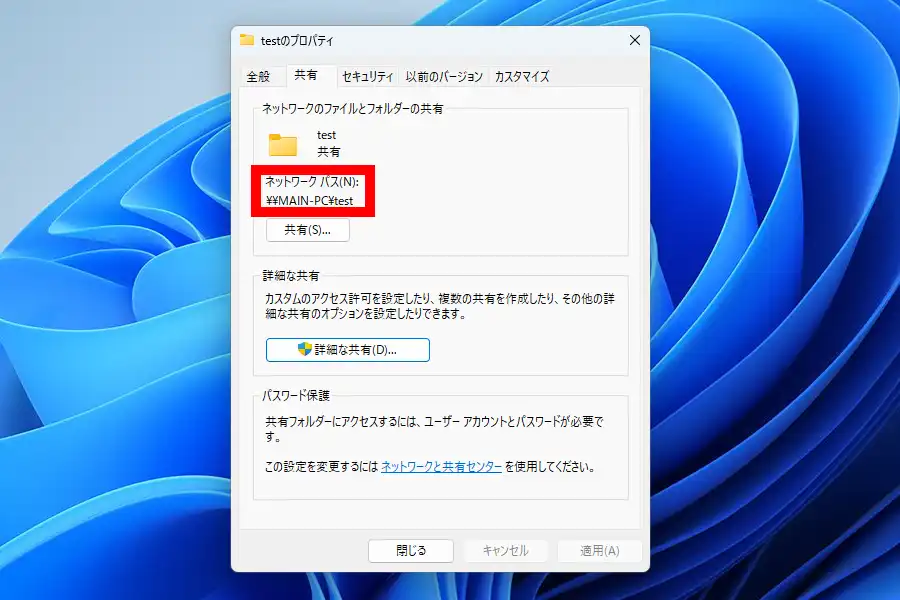Click the ネットワークのファイルとフォルダーの共有 heading
The image size is (900, 600).
[x=352, y=109]
